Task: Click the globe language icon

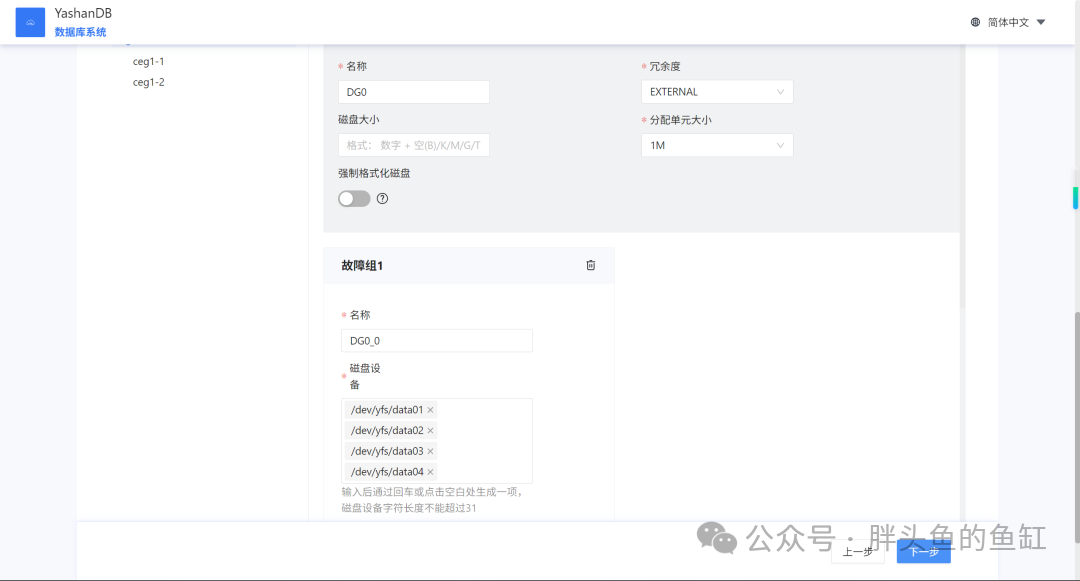Action: click(975, 22)
